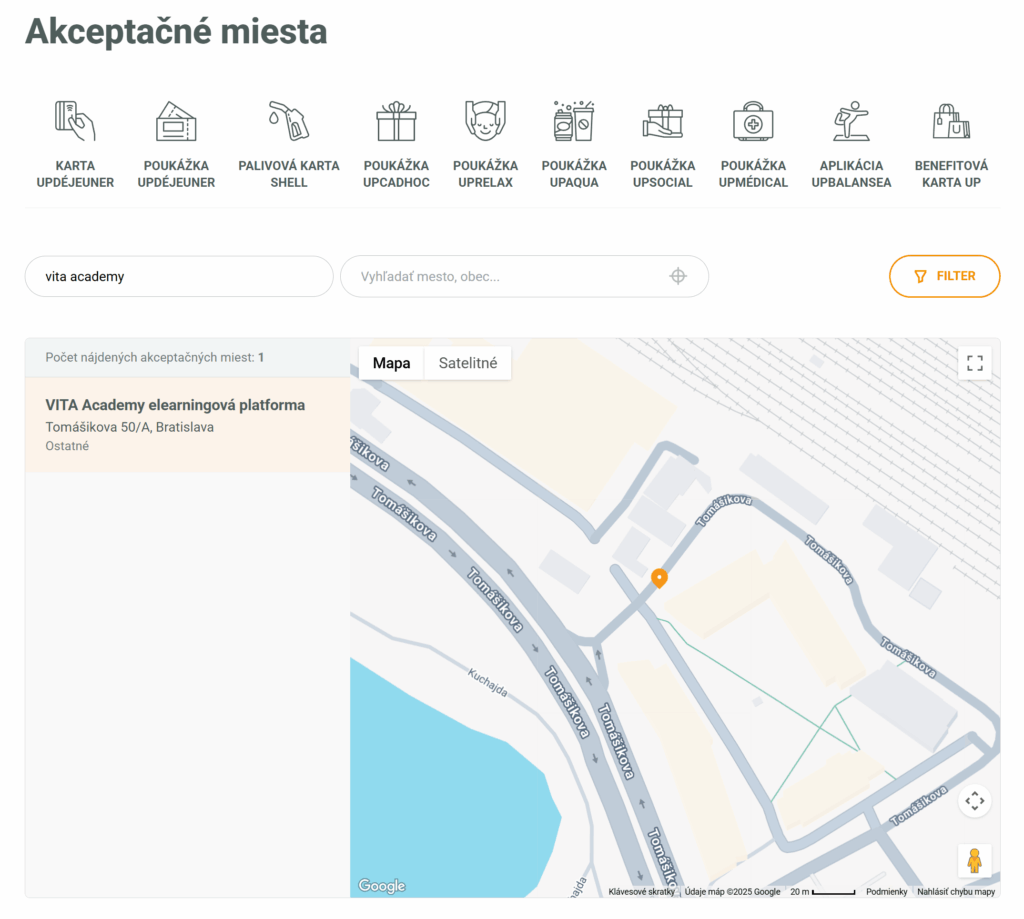The height and width of the screenshot is (919, 1024).
Task: Click the orange map location pin
Action: click(x=659, y=577)
